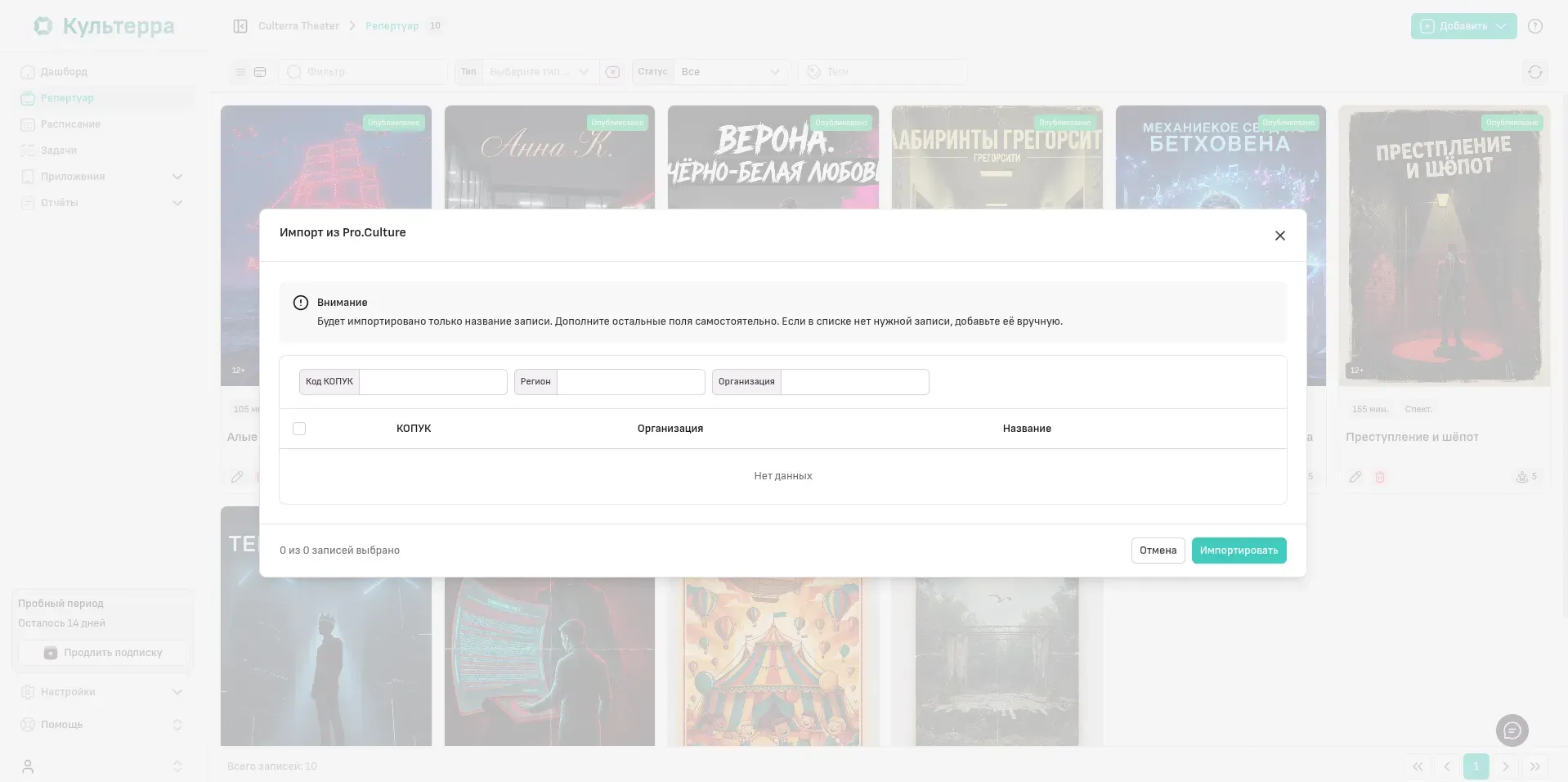This screenshot has width=1568, height=782.
Task: Open the Преступление и шёпот poster
Action: pos(1445,245)
